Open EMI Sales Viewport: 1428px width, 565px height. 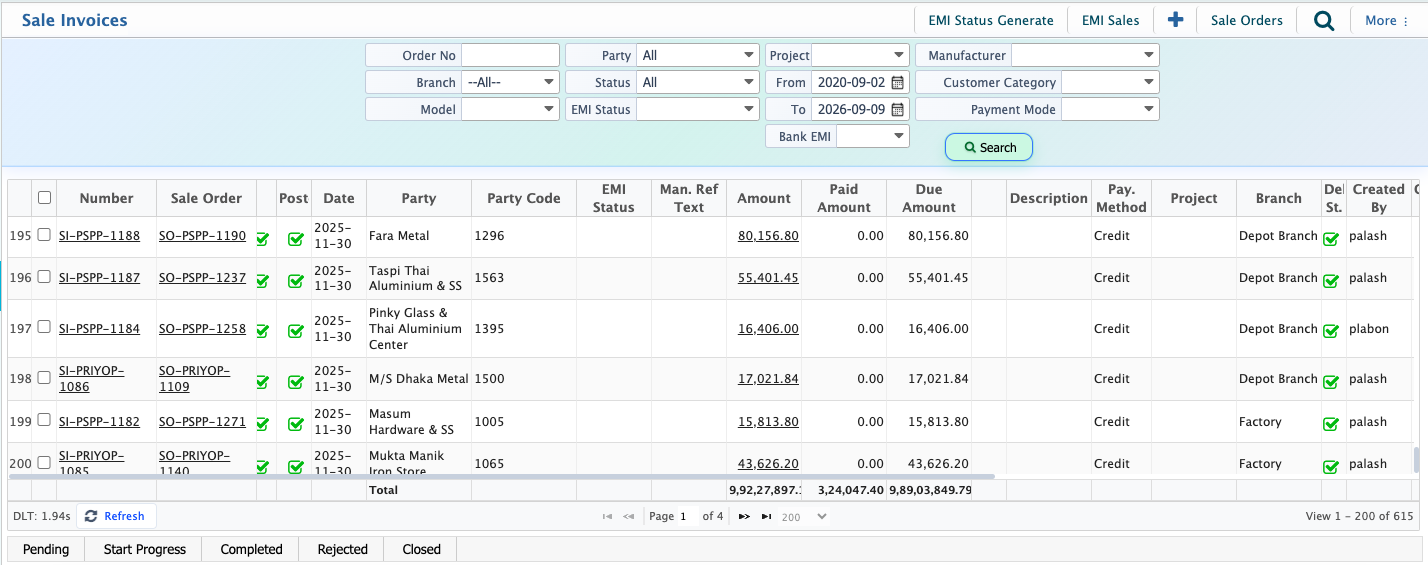(1110, 20)
